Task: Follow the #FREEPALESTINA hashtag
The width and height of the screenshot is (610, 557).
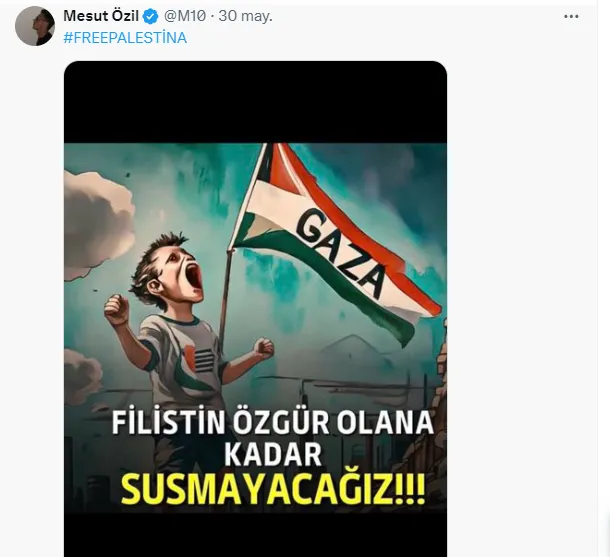Action: [125, 38]
